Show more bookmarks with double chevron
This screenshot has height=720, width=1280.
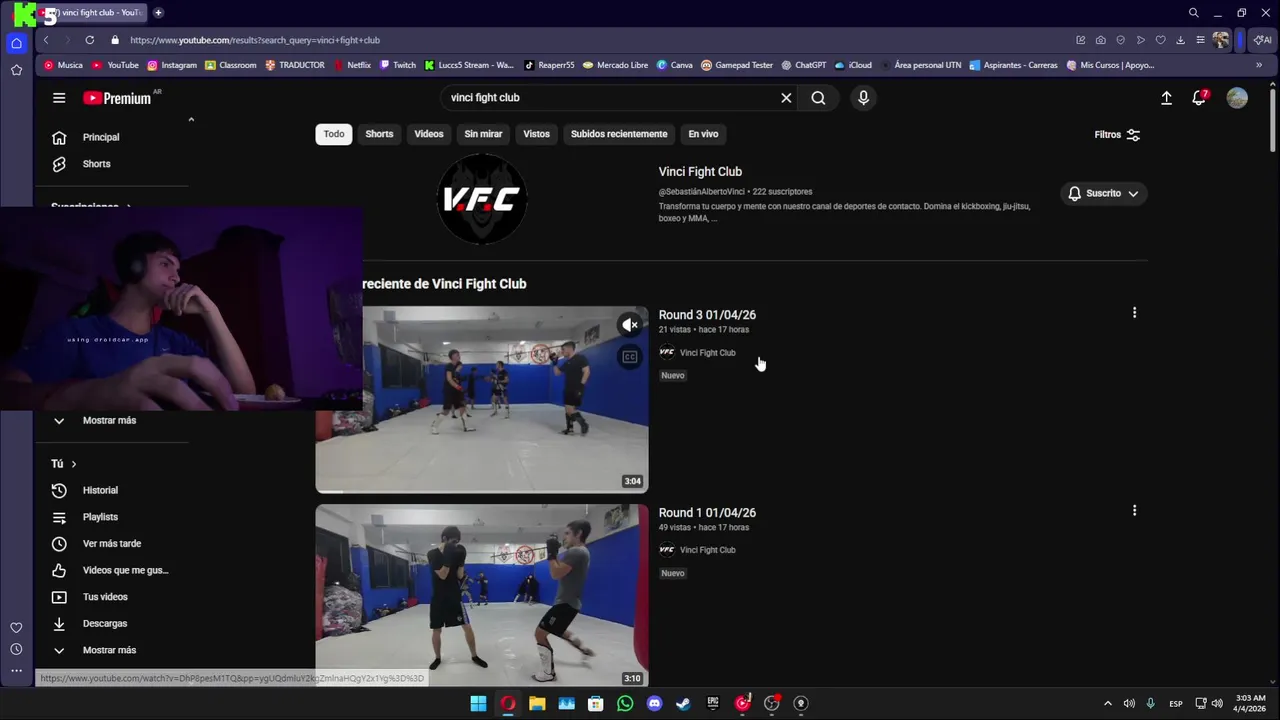point(1259,65)
